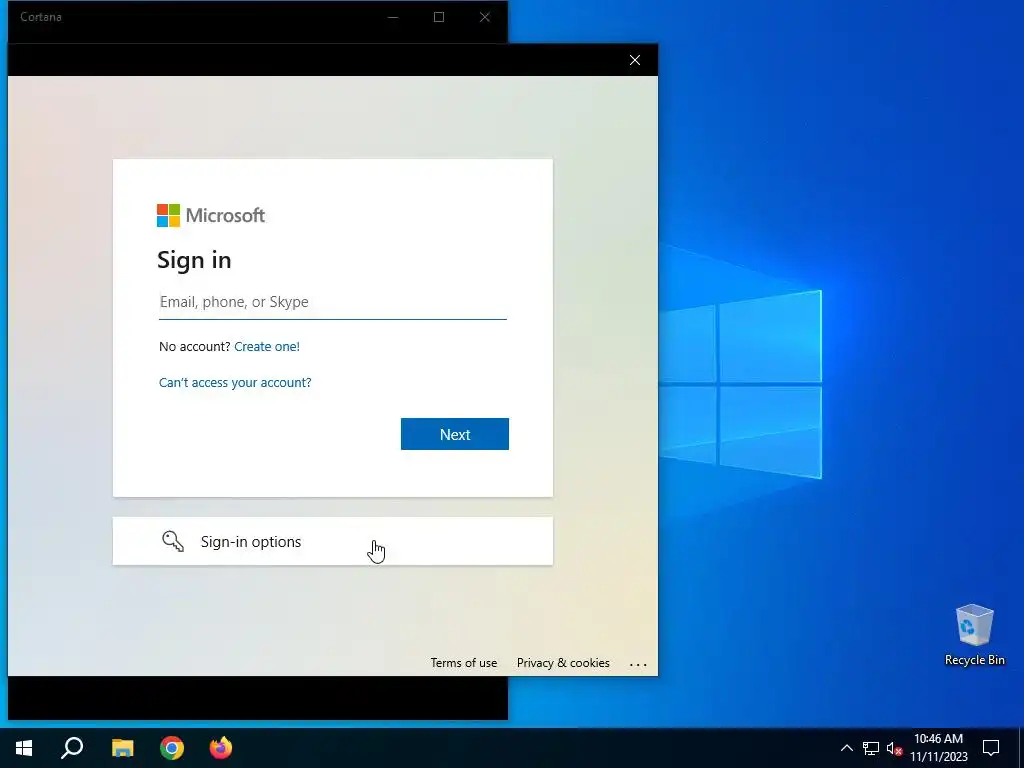Screen dimensions: 1024x768
Task: Click the Next button
Action: tap(455, 434)
